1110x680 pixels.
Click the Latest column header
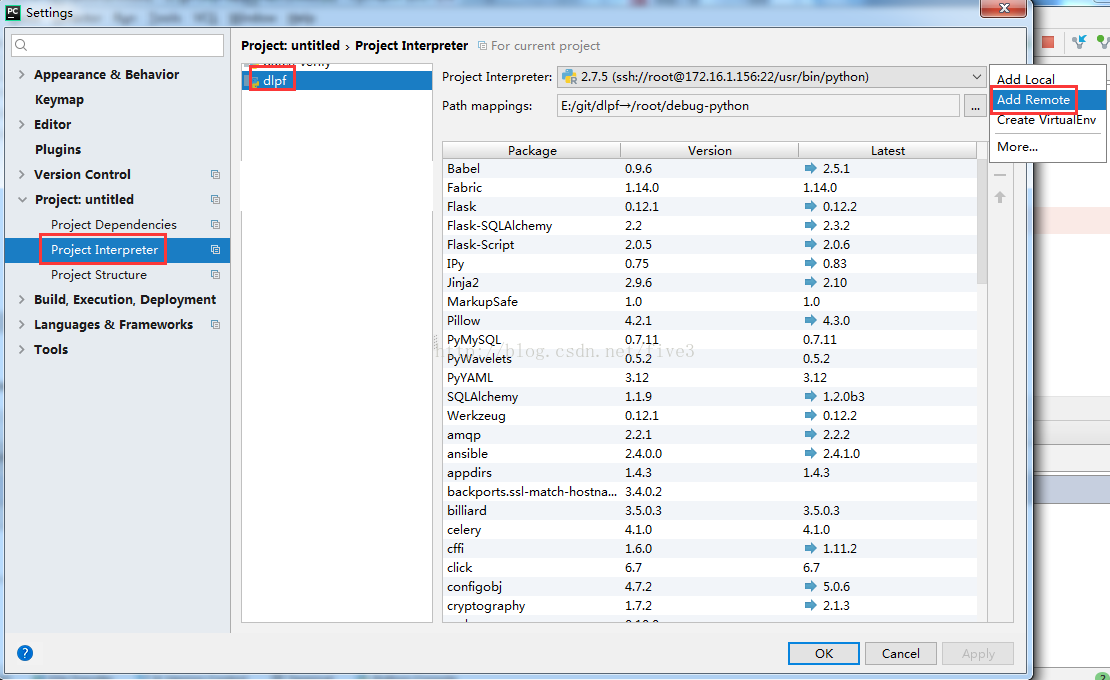[888, 151]
